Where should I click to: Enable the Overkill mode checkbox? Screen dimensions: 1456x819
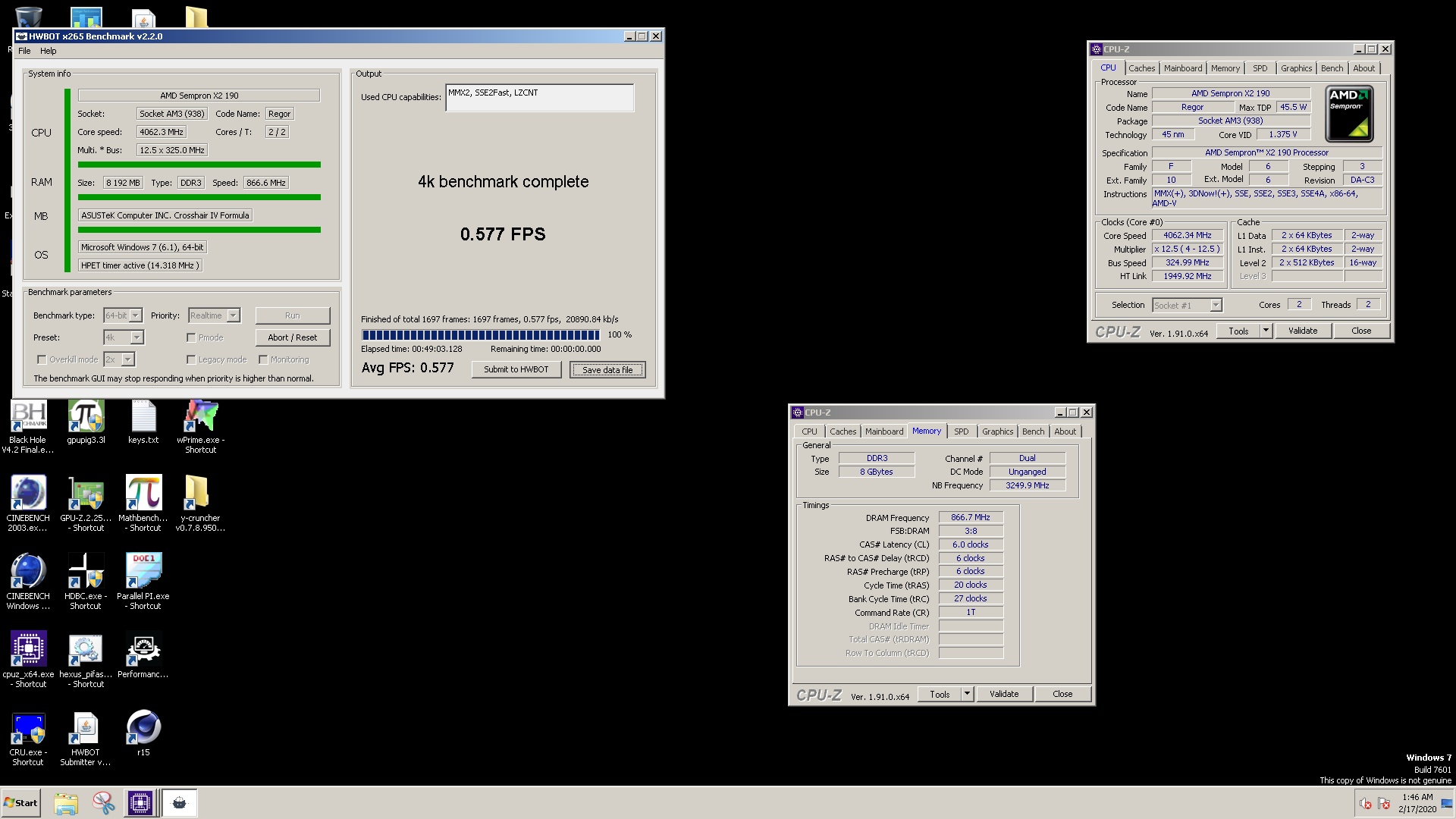click(42, 359)
